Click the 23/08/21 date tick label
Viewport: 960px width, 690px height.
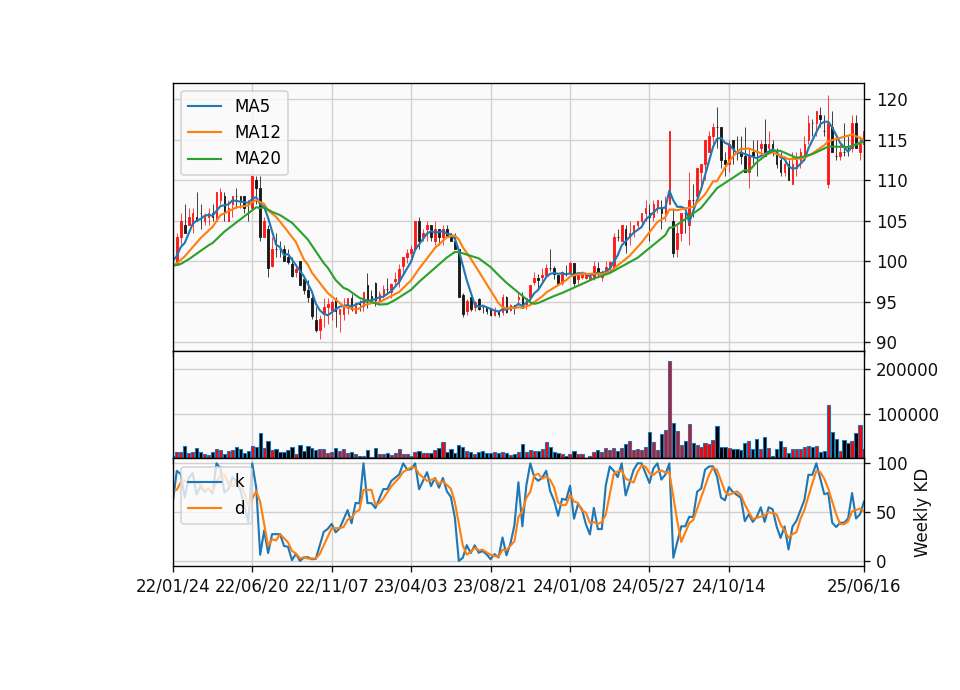490,586
